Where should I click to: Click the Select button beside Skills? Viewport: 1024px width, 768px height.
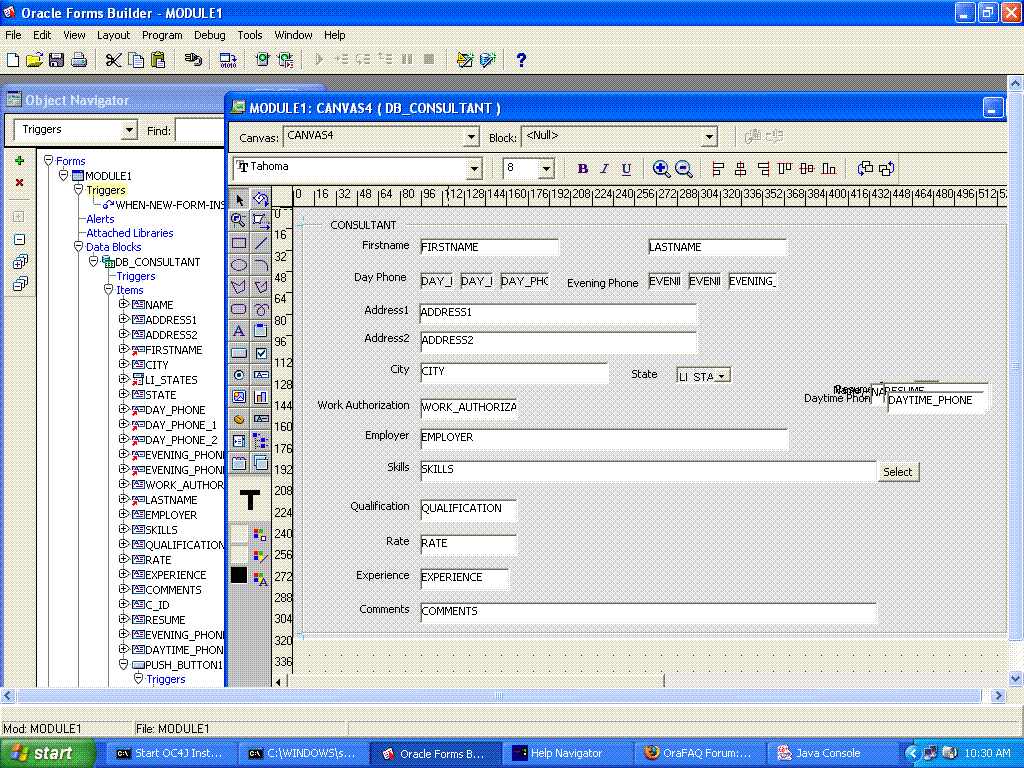897,472
